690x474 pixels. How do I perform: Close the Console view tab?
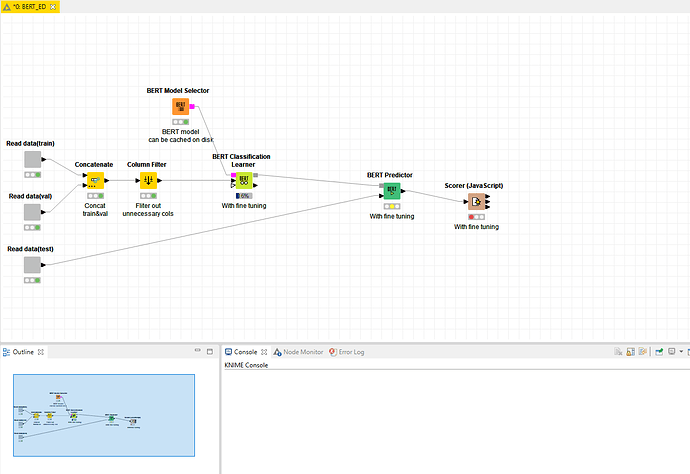pos(264,352)
